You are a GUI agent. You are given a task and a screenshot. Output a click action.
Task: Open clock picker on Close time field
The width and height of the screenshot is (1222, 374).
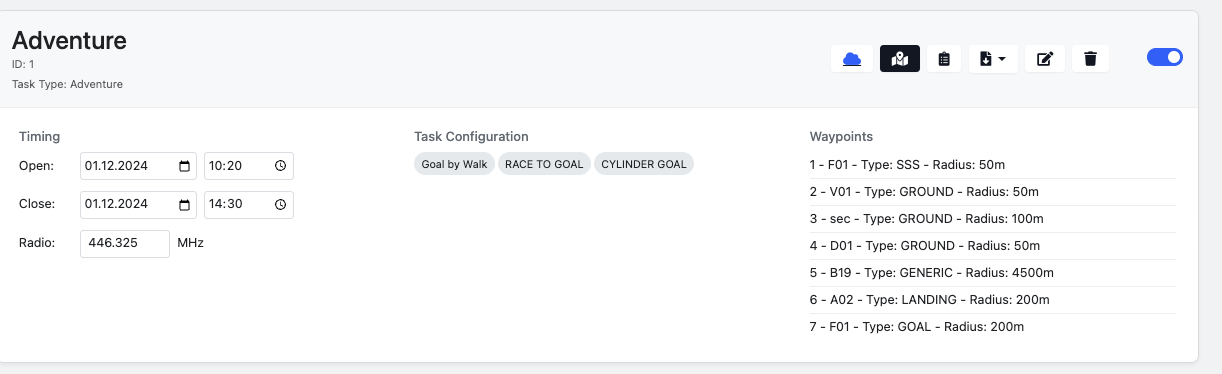pyautogui.click(x=281, y=205)
